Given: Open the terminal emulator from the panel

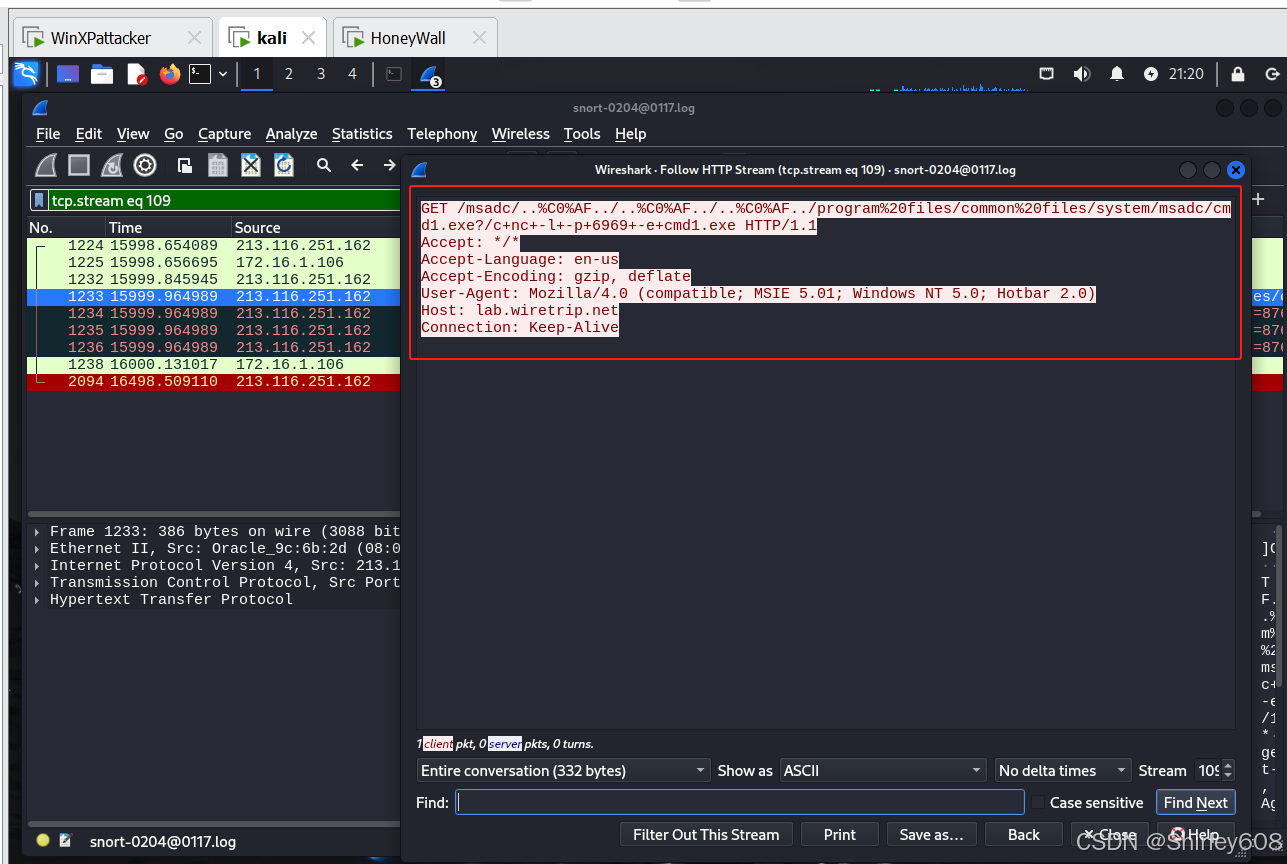Looking at the screenshot, I should coord(200,73).
